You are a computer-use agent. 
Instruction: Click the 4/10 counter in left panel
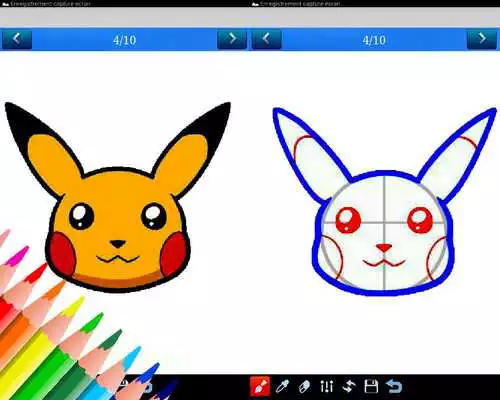tap(125, 40)
